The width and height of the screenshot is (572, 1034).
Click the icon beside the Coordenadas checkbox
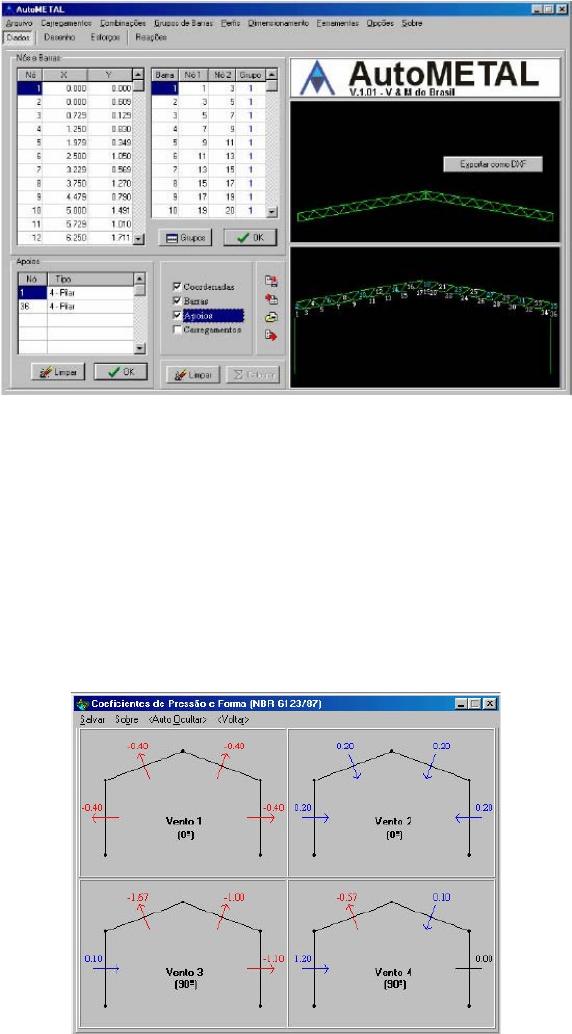(x=271, y=281)
